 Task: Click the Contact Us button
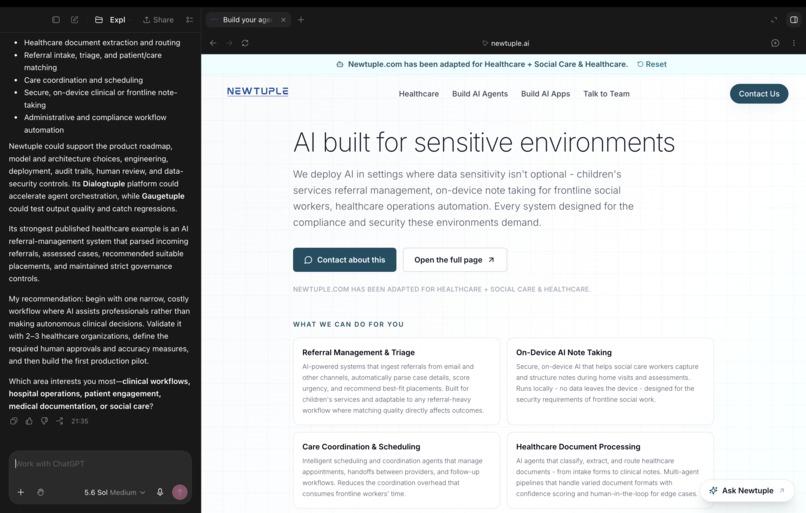click(759, 94)
